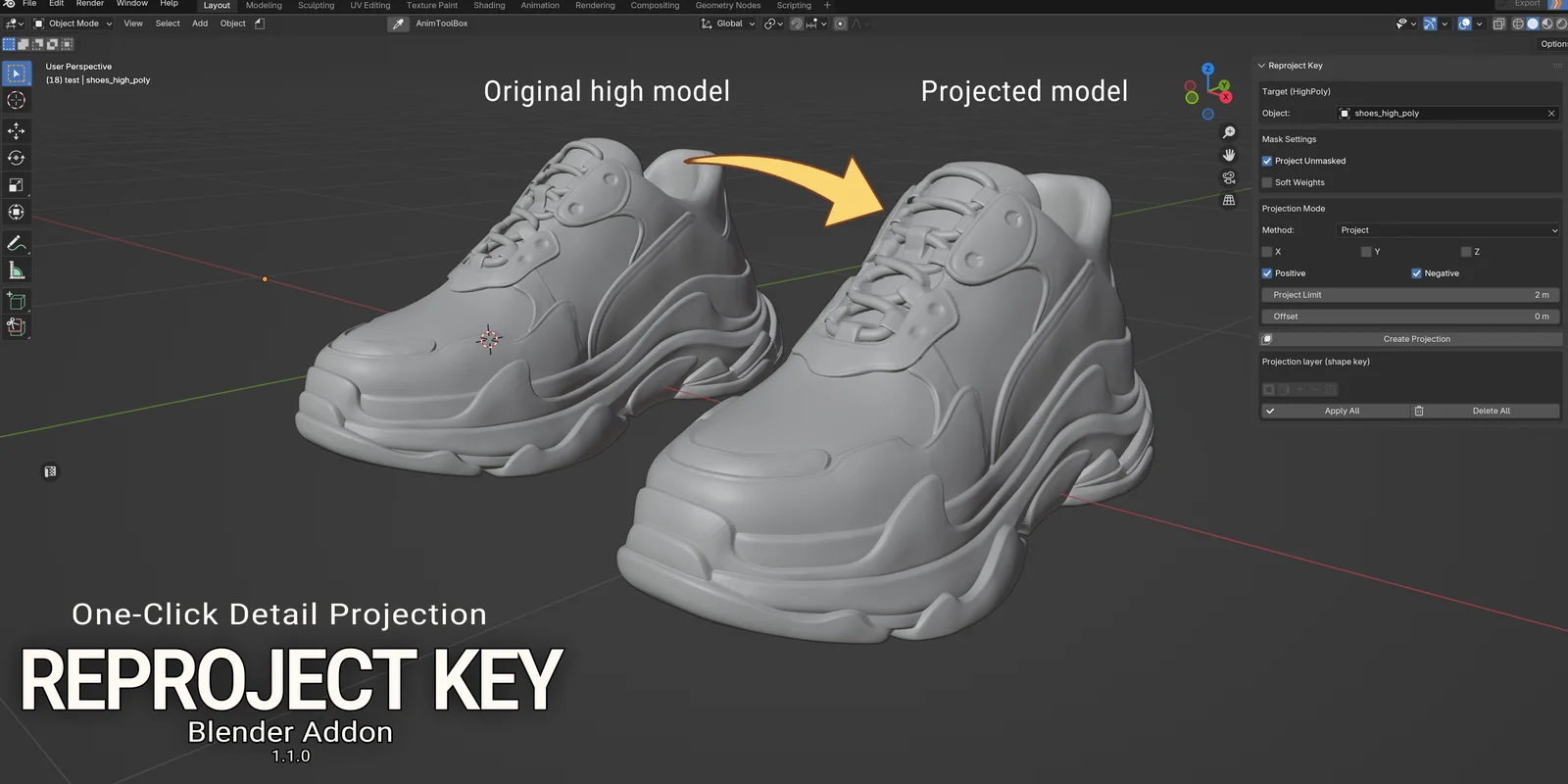Open the viewport Add menu

coord(200,24)
